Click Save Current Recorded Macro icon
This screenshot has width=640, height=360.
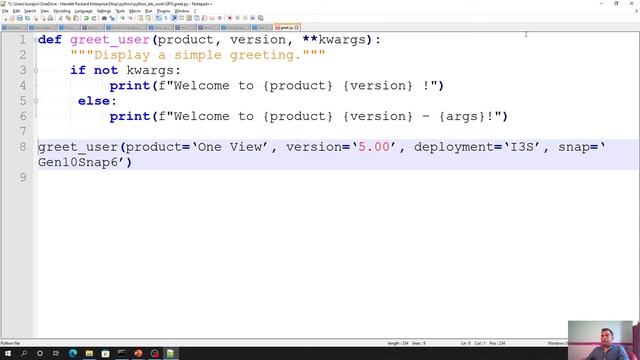(x=260, y=18)
